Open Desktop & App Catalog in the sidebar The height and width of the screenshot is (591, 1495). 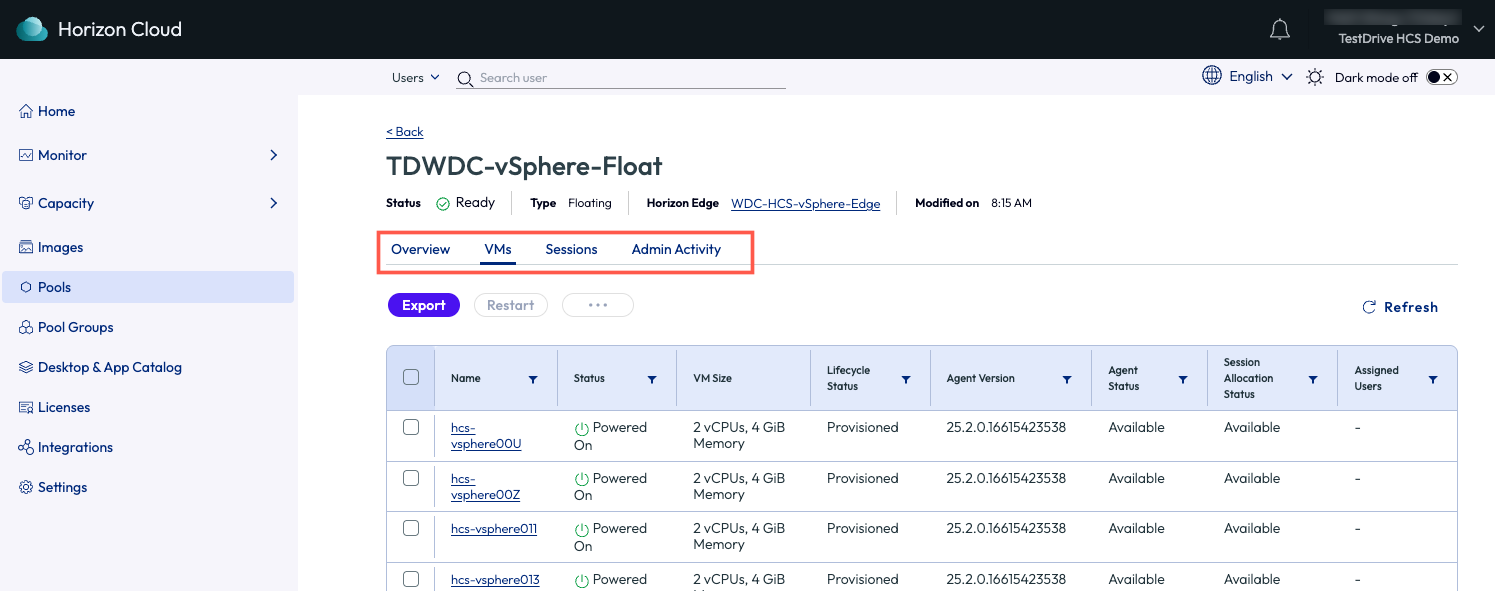pyautogui.click(x=109, y=367)
